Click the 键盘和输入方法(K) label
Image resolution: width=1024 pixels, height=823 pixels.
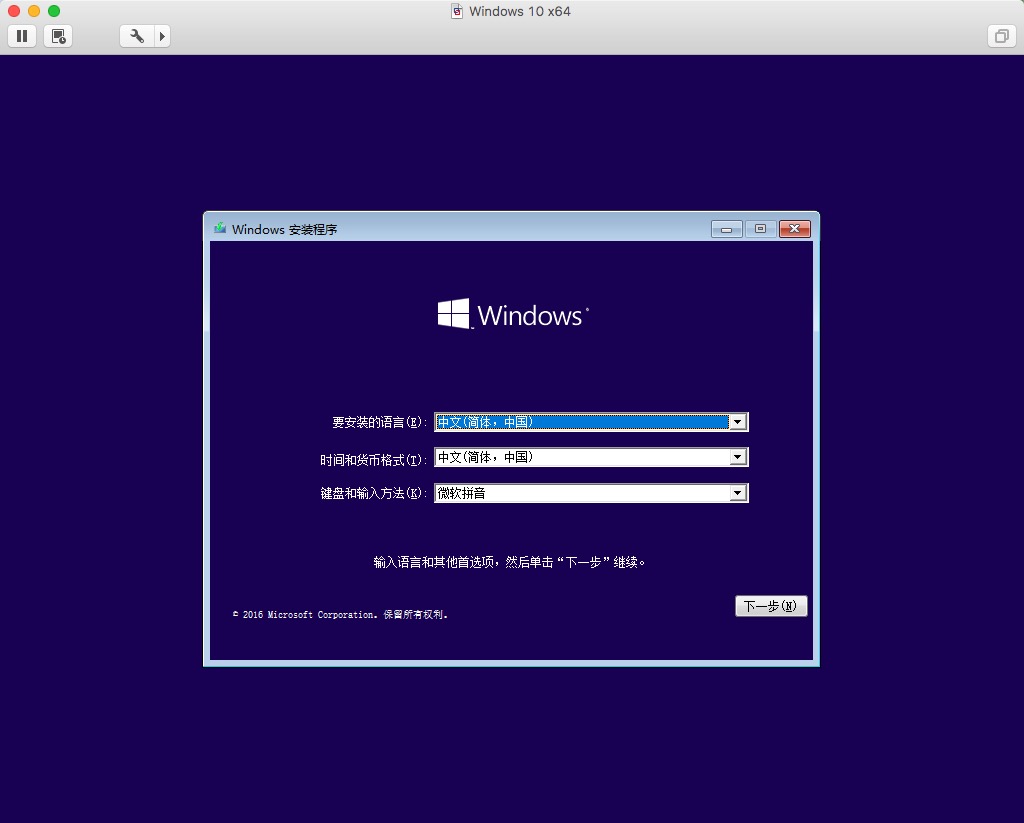click(x=373, y=493)
